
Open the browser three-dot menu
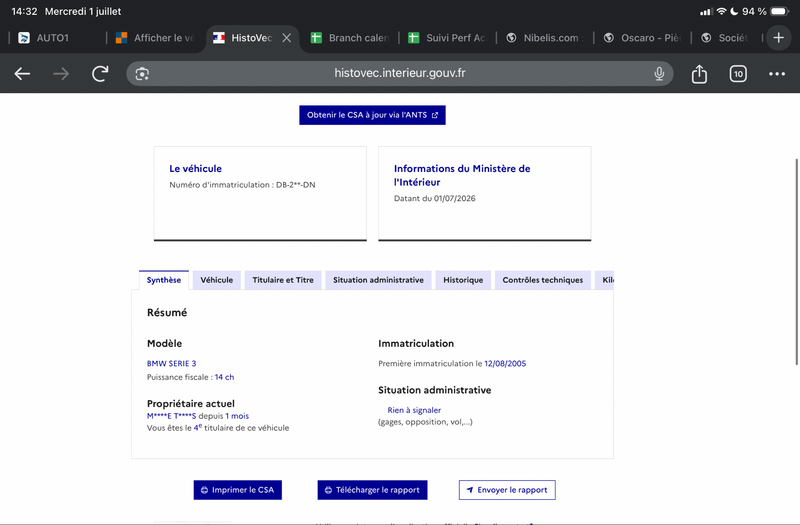pos(777,74)
